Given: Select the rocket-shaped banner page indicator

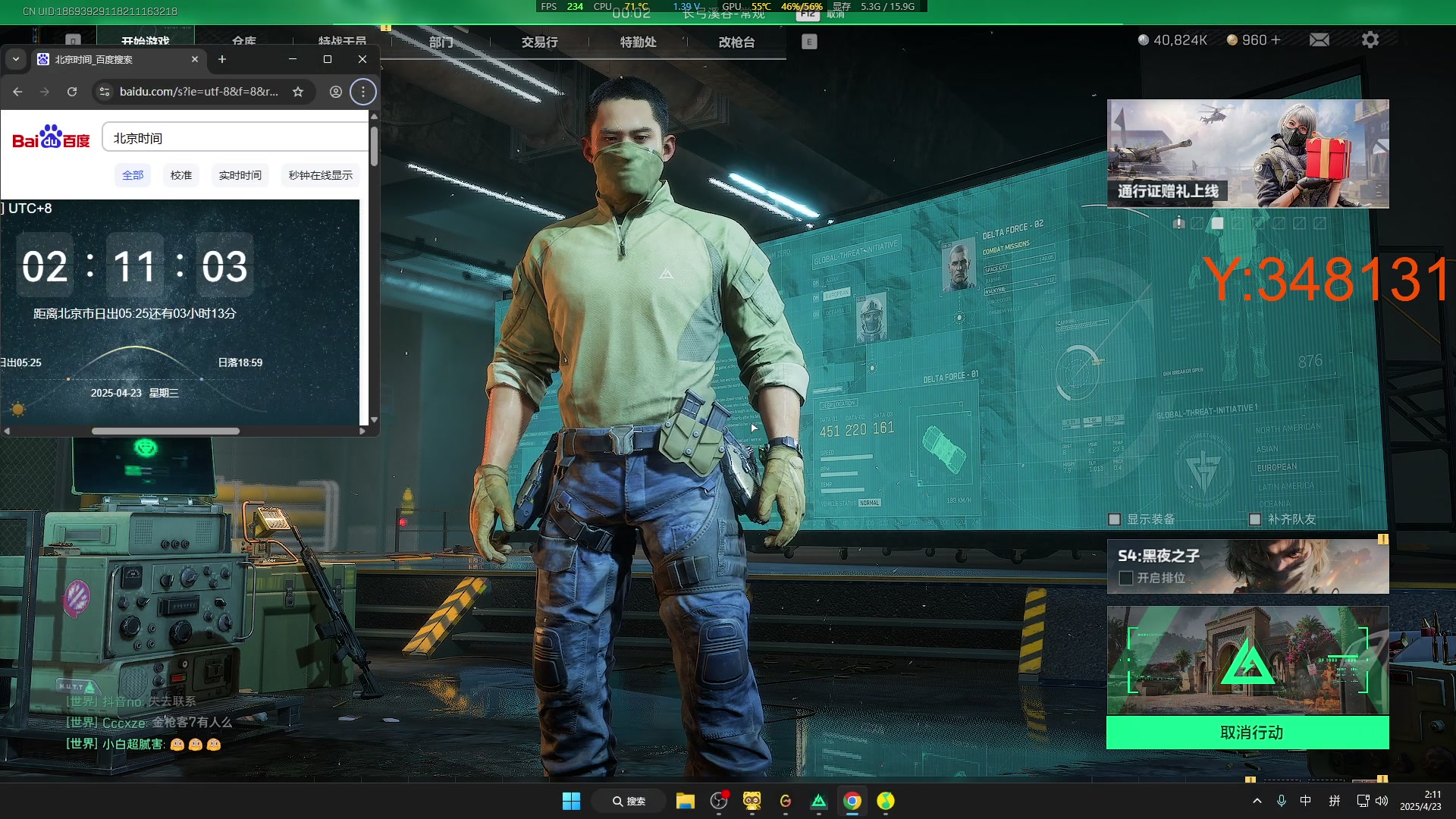Looking at the screenshot, I should click(1178, 222).
